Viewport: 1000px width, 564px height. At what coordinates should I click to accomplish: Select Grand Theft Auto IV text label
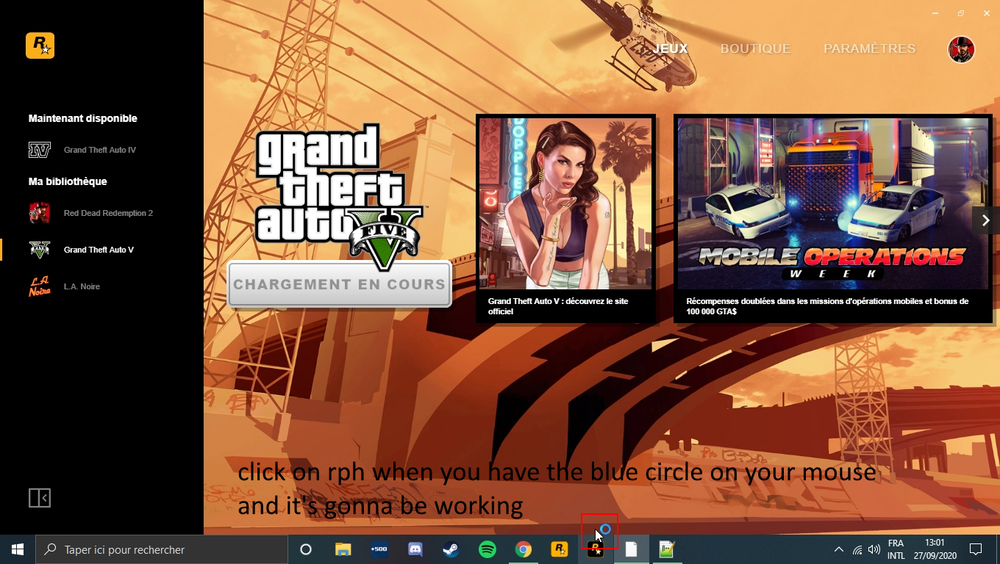[99, 150]
